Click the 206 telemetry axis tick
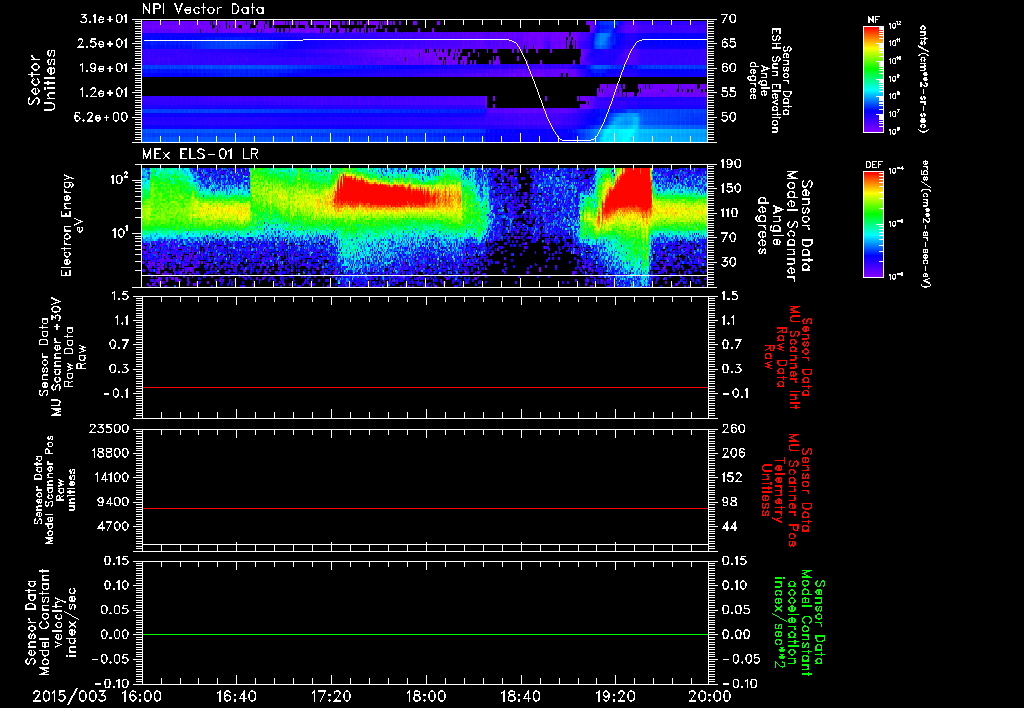1024x708 pixels. point(733,453)
